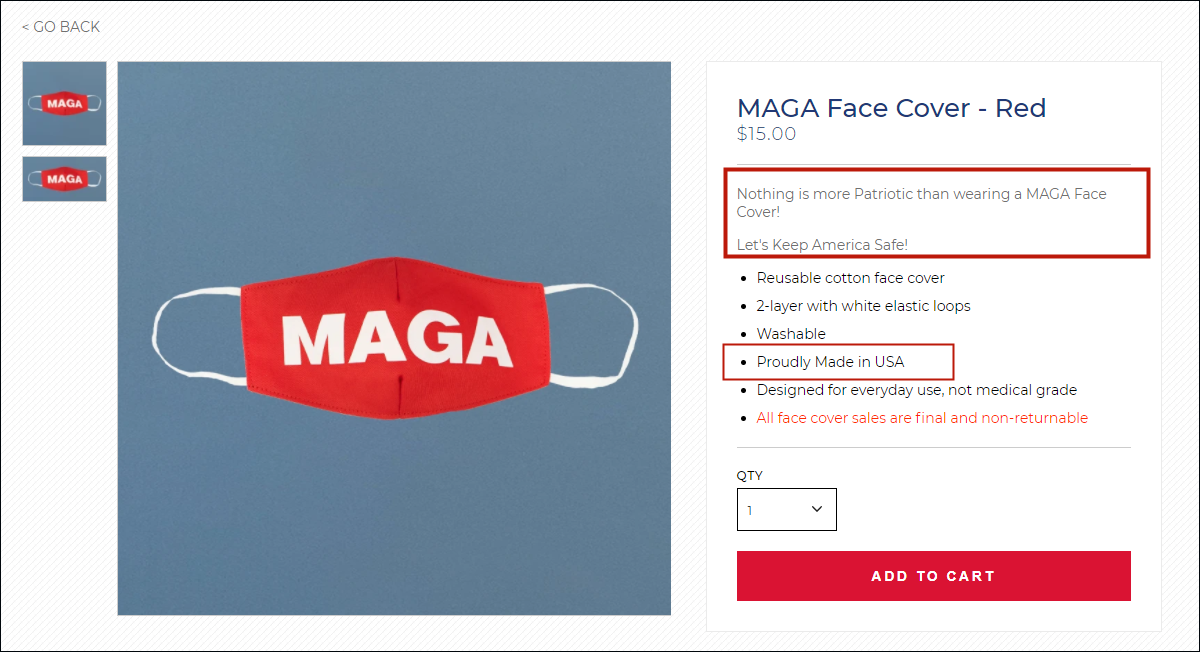1200x652 pixels.
Task: Click the Proudly Made in USA bullet
Action: (831, 362)
